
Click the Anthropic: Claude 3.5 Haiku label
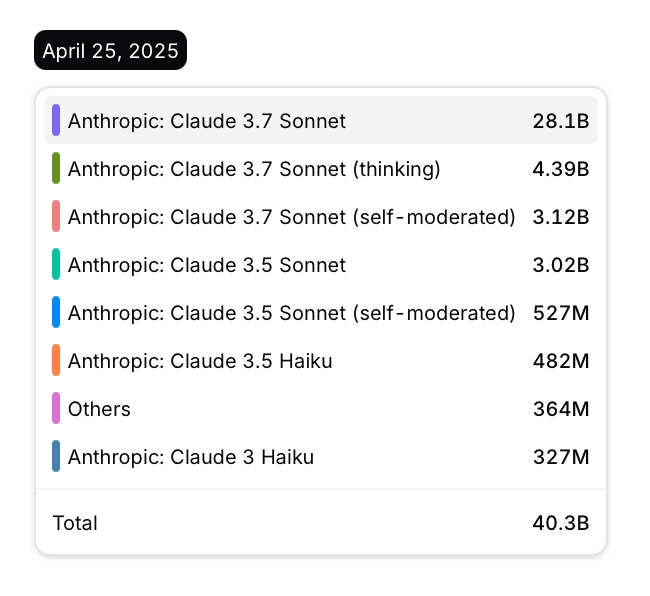coord(200,361)
